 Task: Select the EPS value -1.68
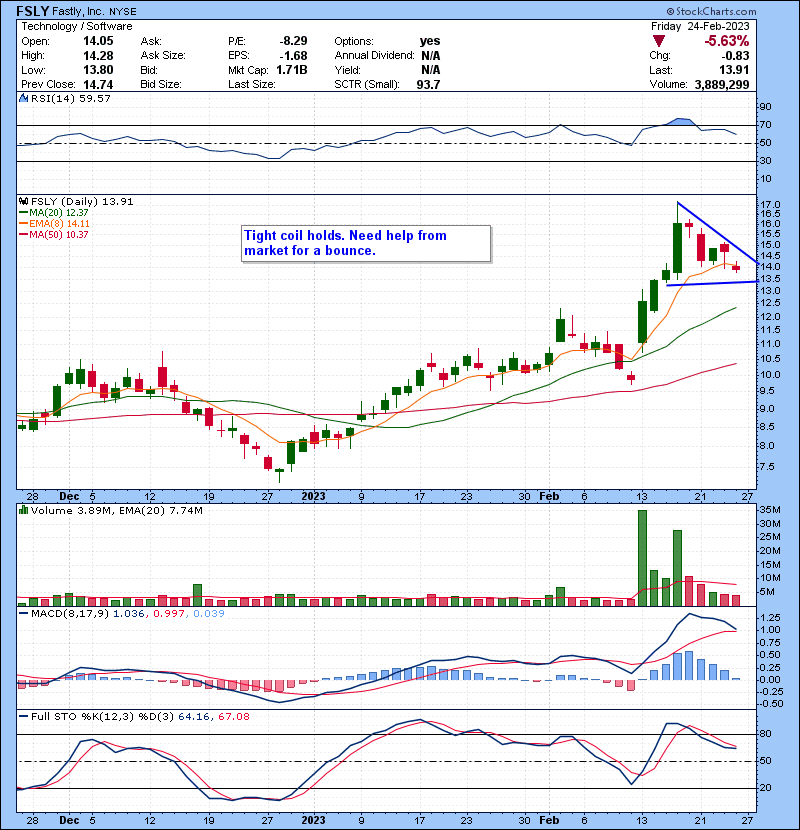293,55
